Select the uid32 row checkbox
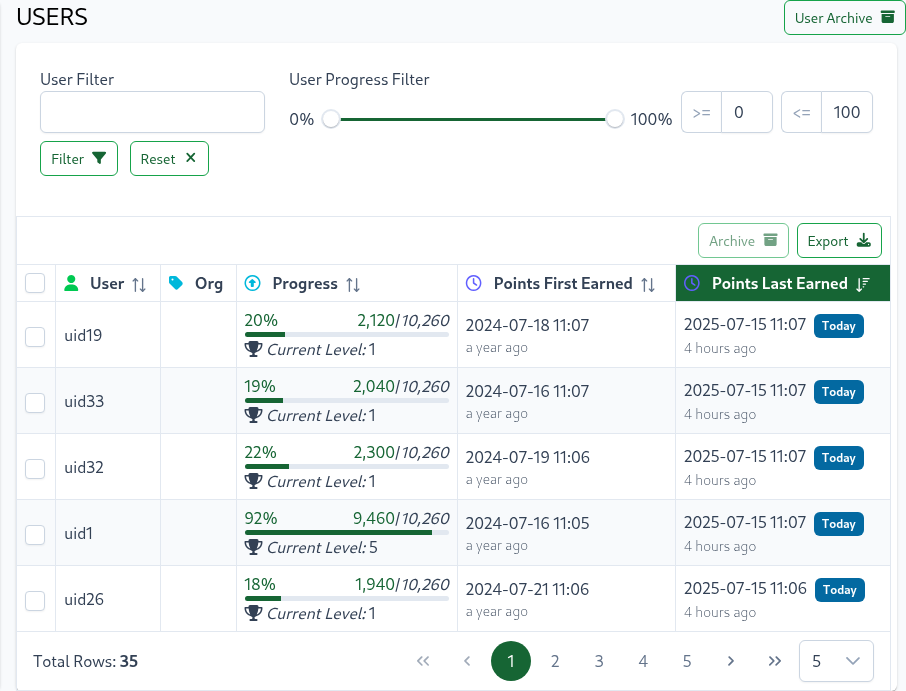This screenshot has width=906, height=691. 35,469
